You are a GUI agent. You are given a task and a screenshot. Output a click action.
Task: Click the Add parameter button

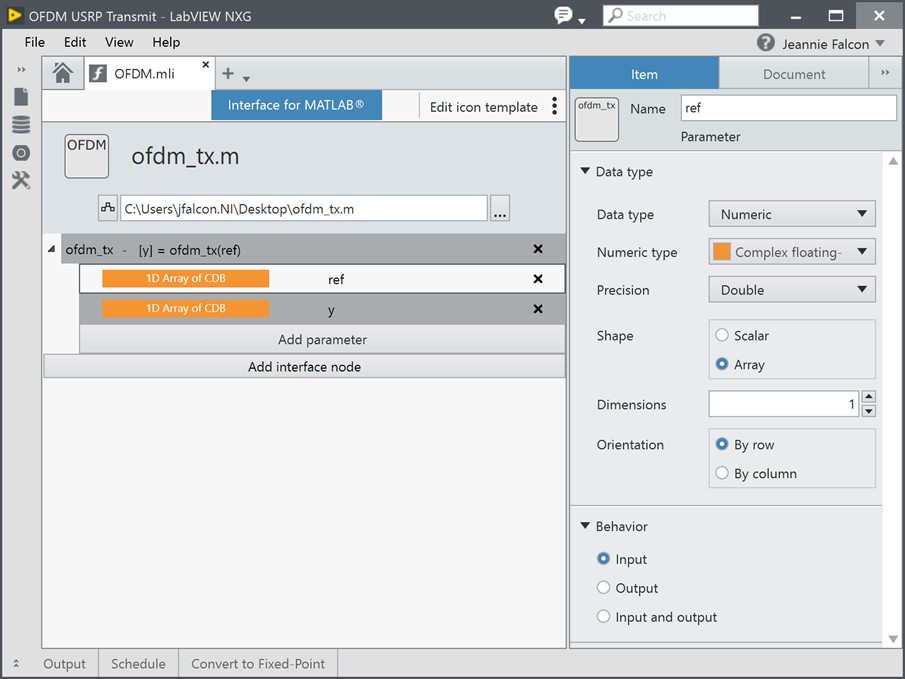click(x=322, y=340)
